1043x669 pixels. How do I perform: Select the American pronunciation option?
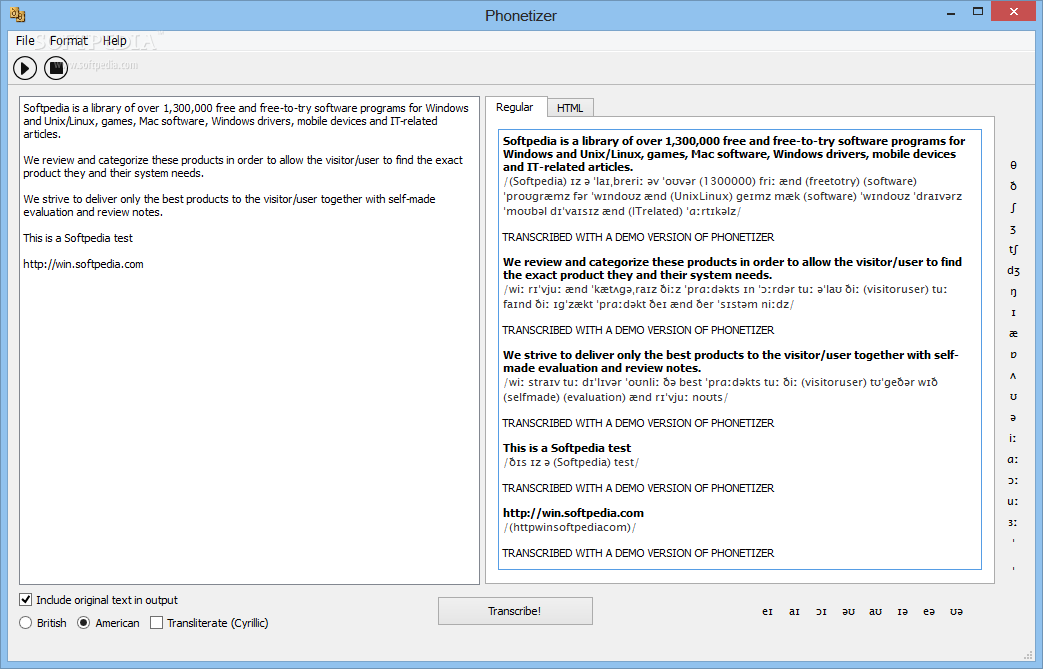coord(84,623)
